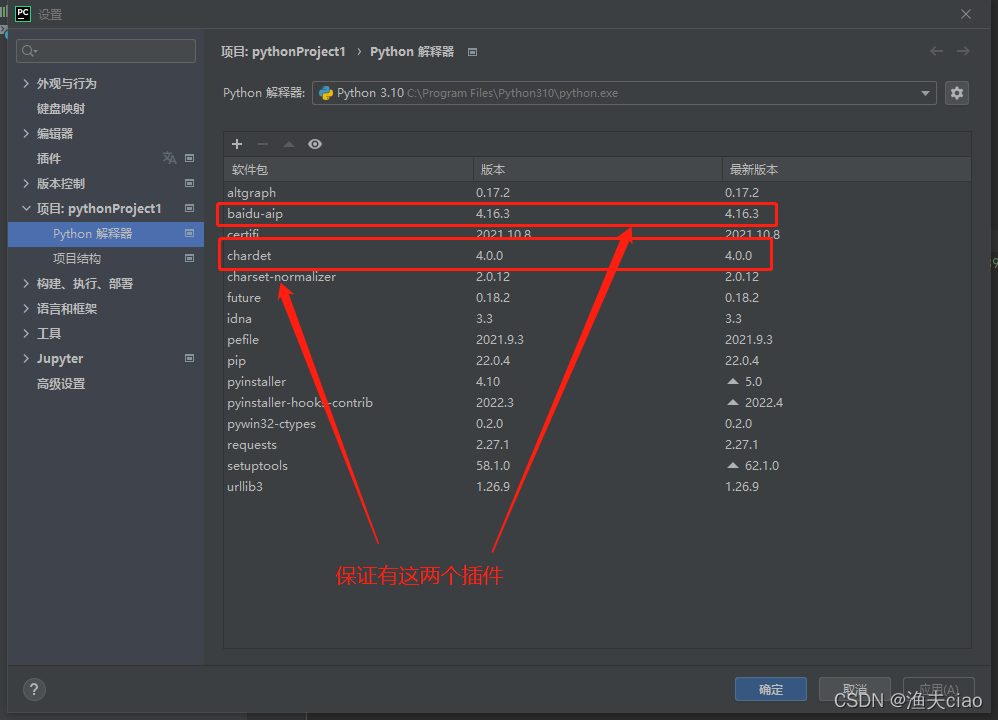The height and width of the screenshot is (720, 998).
Task: Click the breadcrumb project-level marker icon
Action: point(472,52)
